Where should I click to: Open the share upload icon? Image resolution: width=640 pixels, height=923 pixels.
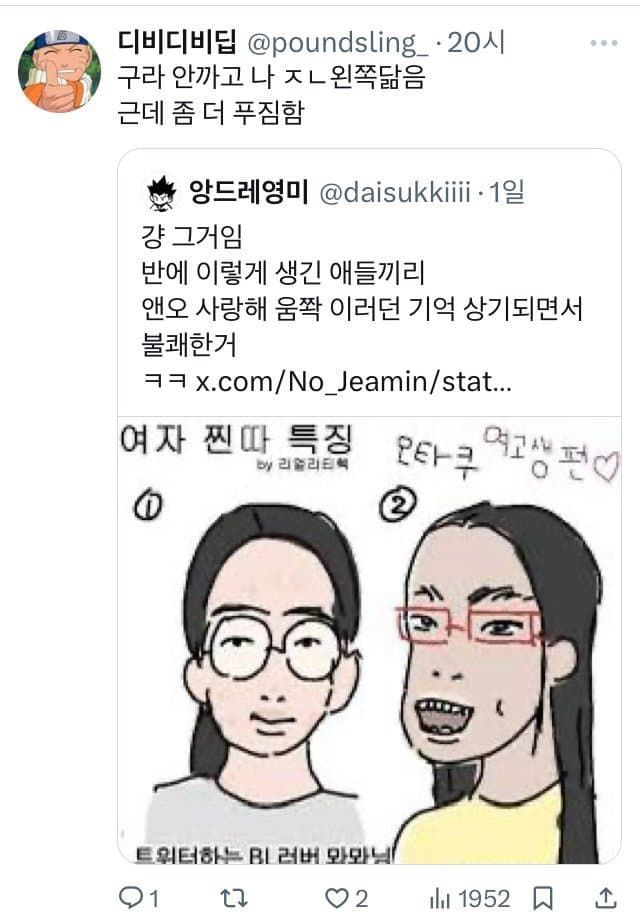pyautogui.click(x=605, y=898)
